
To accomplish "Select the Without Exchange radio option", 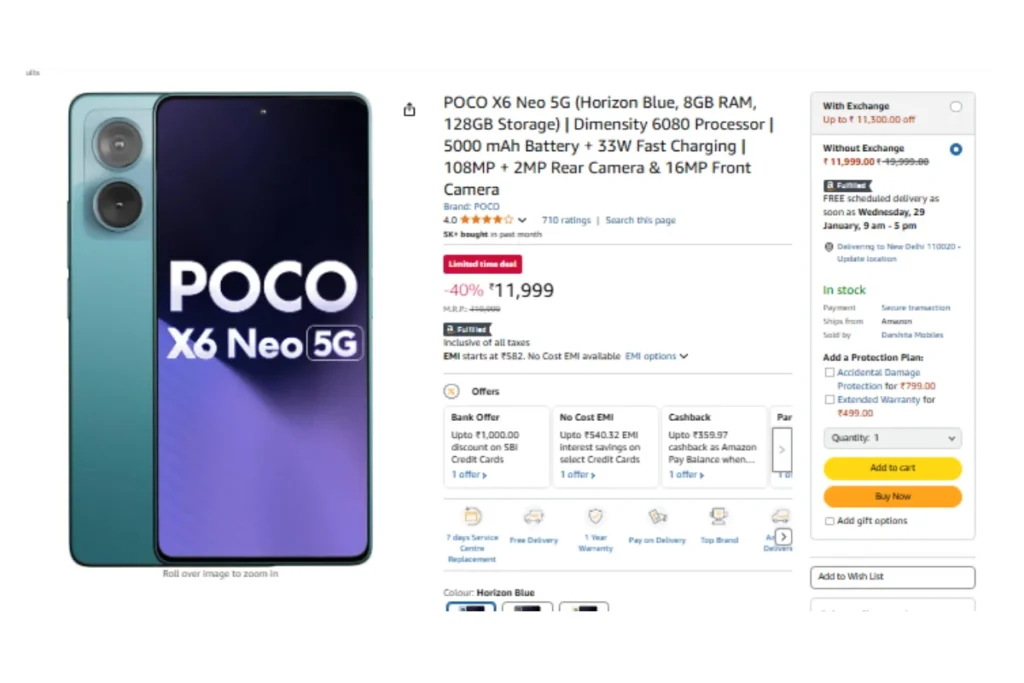I will 956,150.
